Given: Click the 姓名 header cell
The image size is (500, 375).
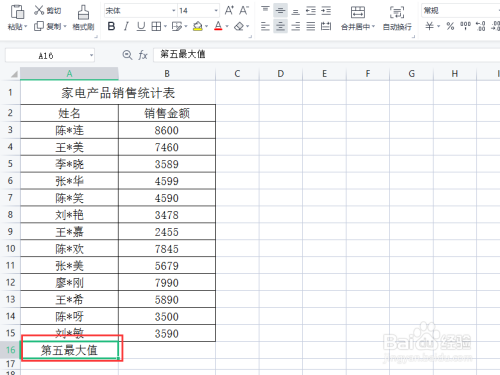Looking at the screenshot, I should coord(69,113).
